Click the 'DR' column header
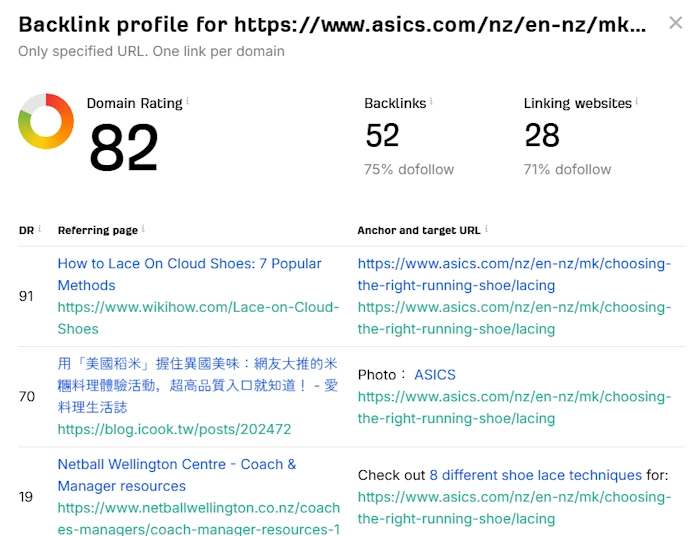700x536 pixels. (26, 230)
